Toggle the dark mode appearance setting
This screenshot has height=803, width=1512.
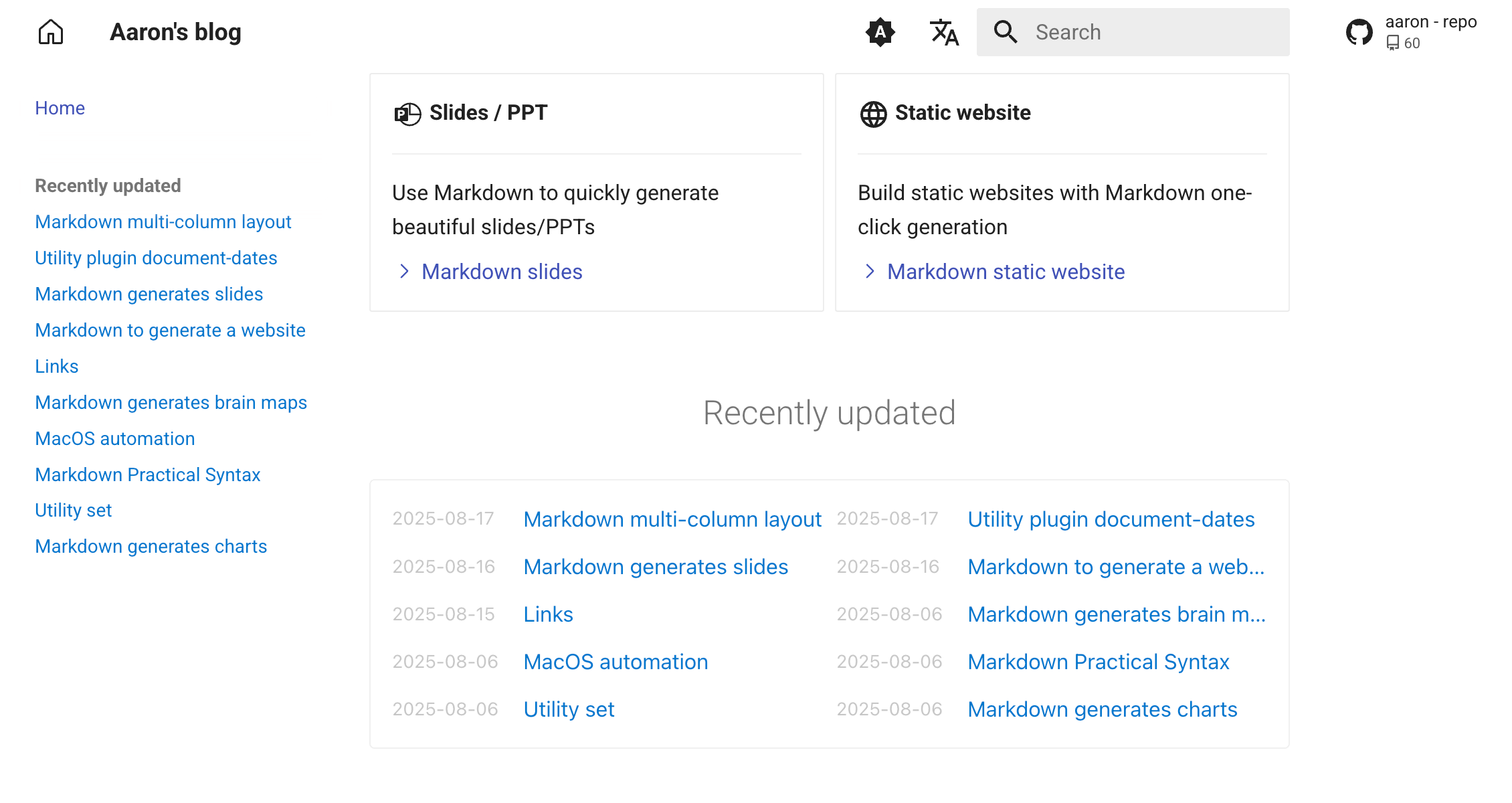[880, 31]
